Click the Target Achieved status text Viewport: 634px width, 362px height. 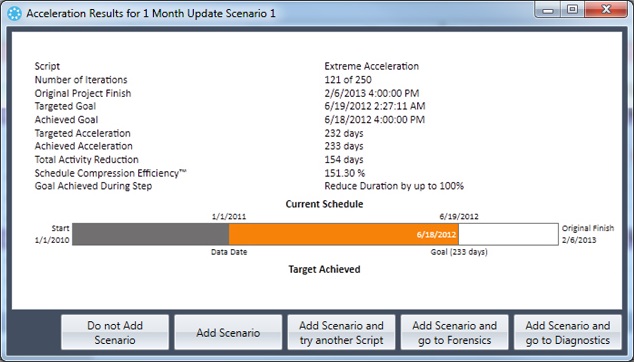click(324, 269)
